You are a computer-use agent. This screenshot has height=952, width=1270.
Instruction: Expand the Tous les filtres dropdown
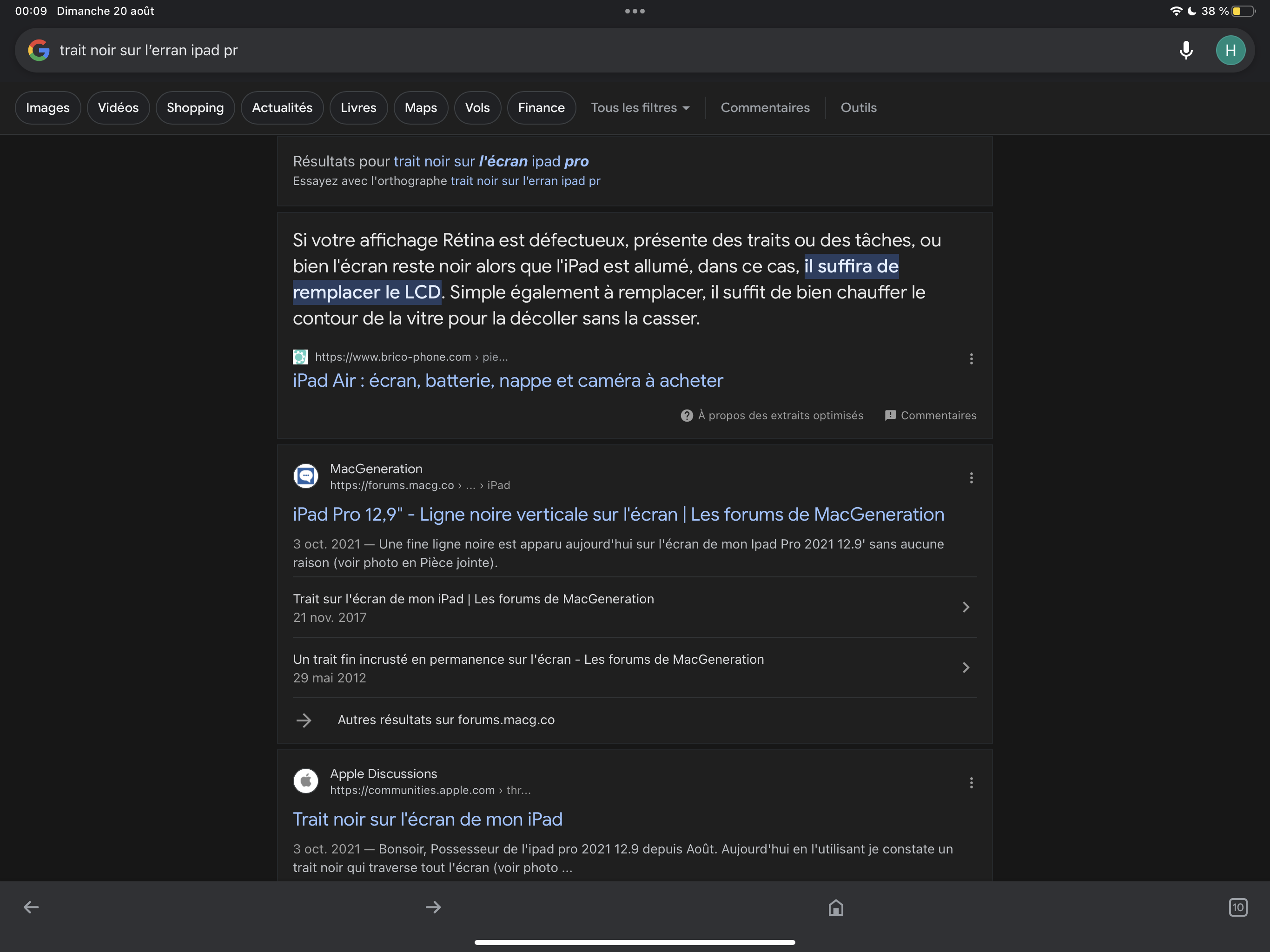[640, 107]
